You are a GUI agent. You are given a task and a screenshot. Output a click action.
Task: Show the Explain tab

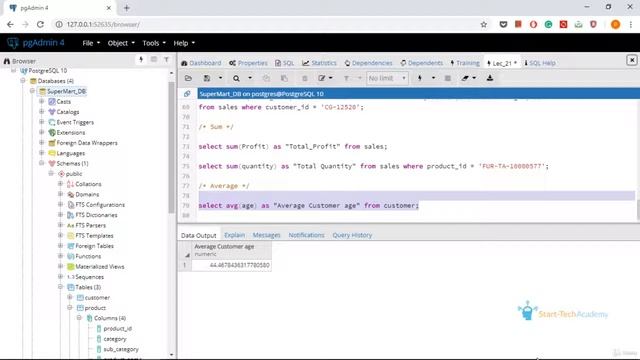pyautogui.click(x=234, y=235)
